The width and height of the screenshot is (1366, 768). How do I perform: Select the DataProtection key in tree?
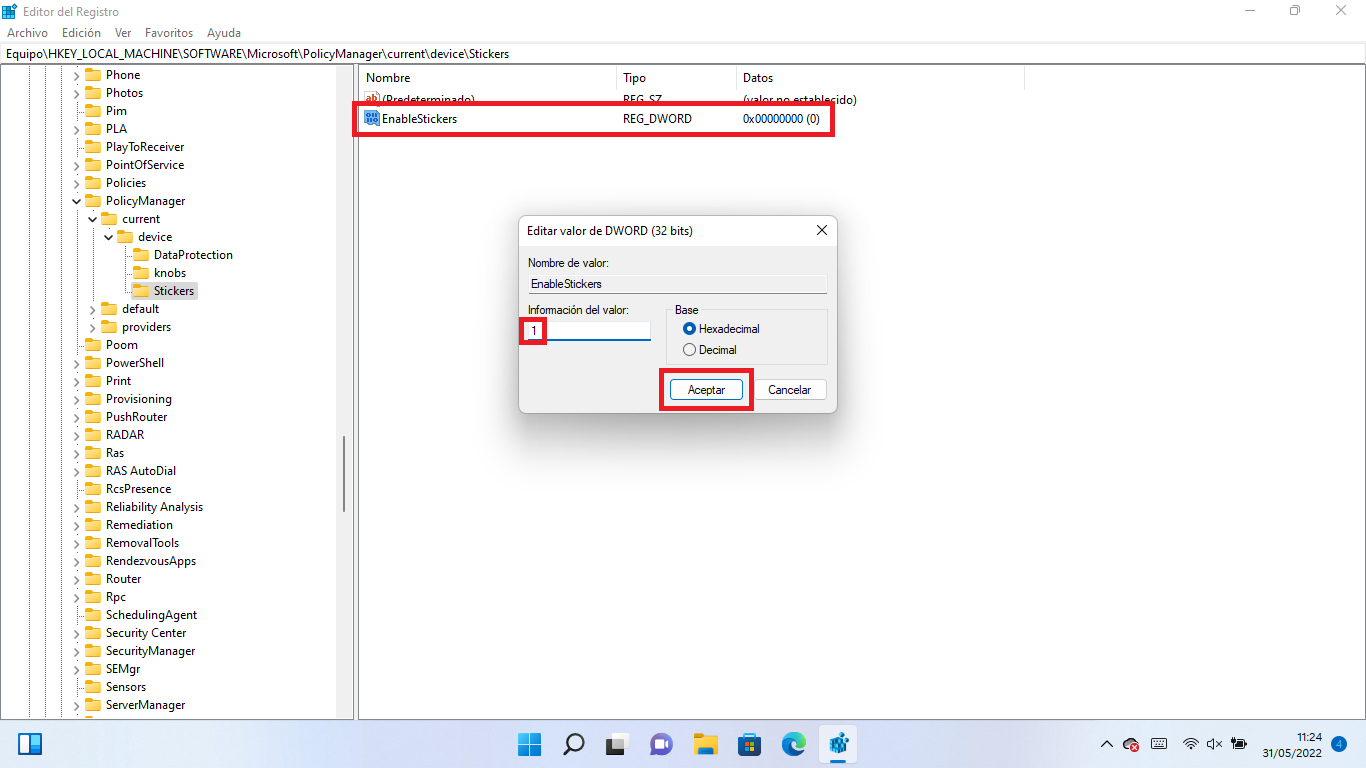[193, 255]
